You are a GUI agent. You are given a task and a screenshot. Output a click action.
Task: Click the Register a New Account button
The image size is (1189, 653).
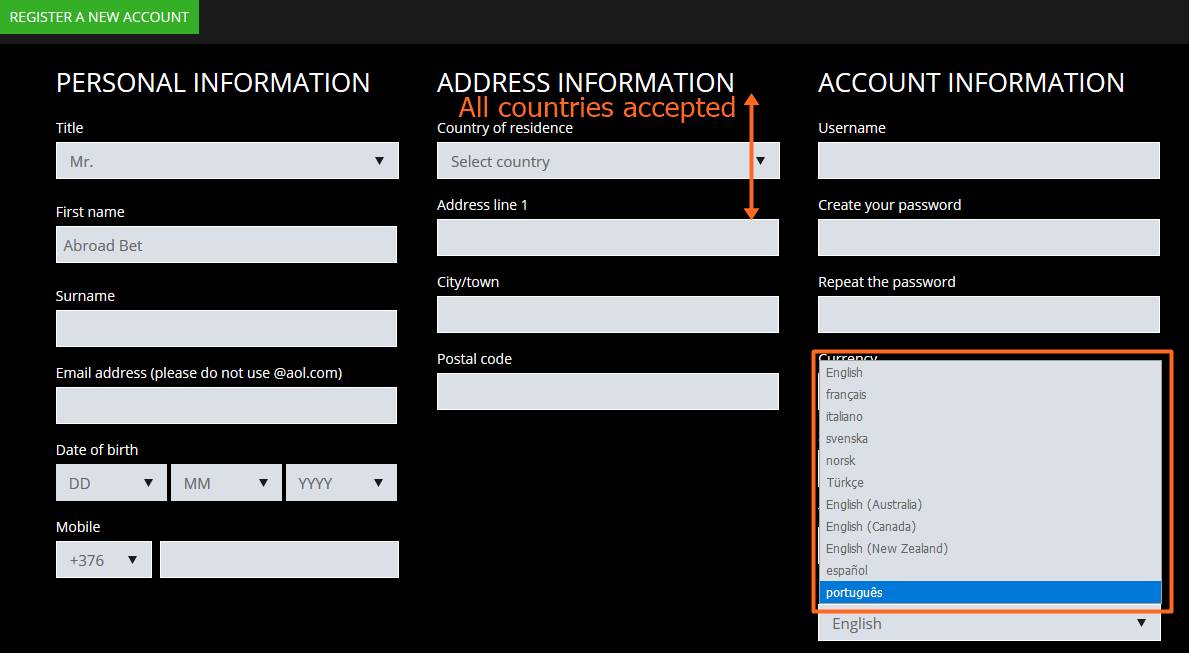[99, 17]
